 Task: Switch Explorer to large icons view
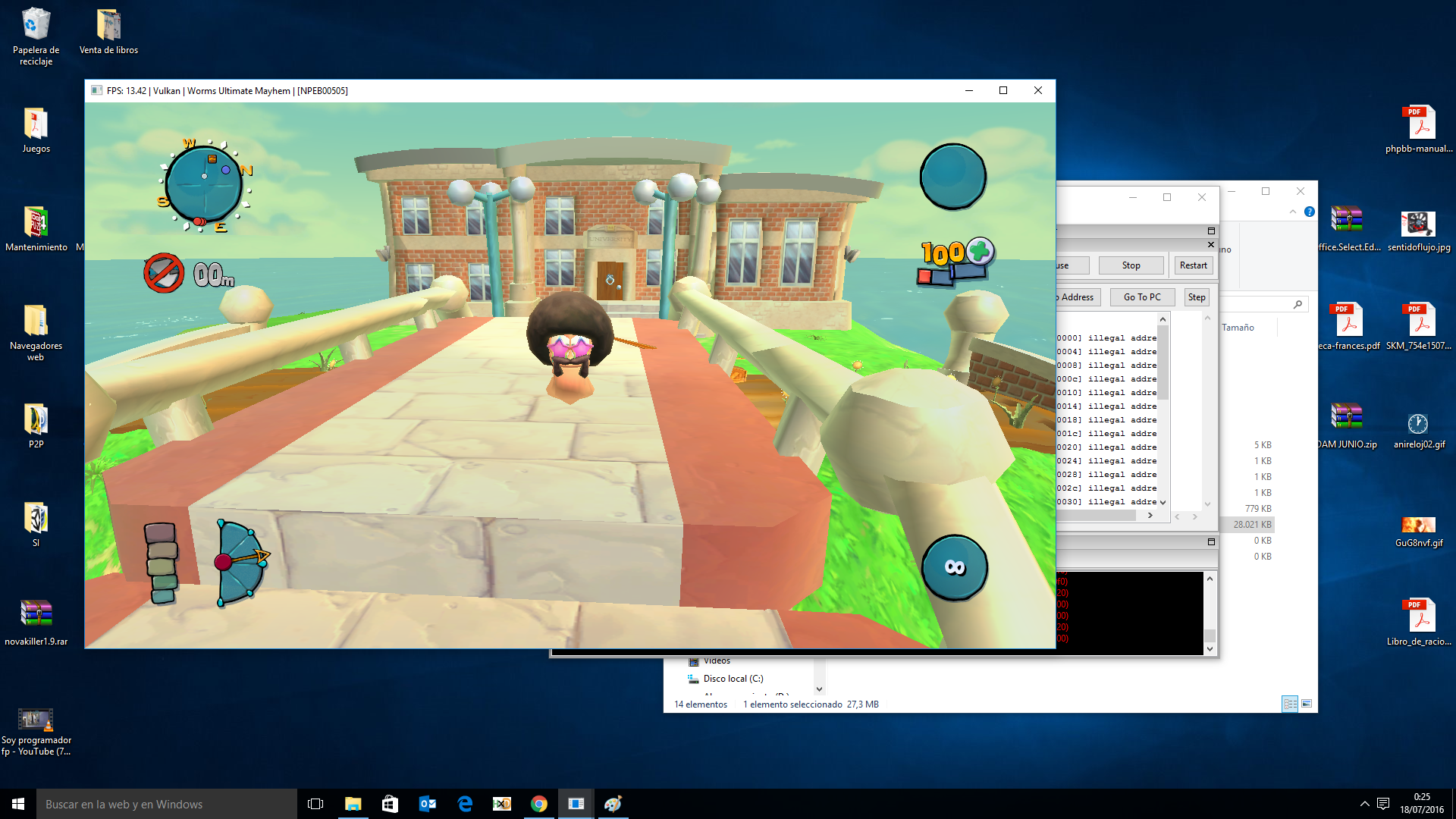pyautogui.click(x=1307, y=704)
